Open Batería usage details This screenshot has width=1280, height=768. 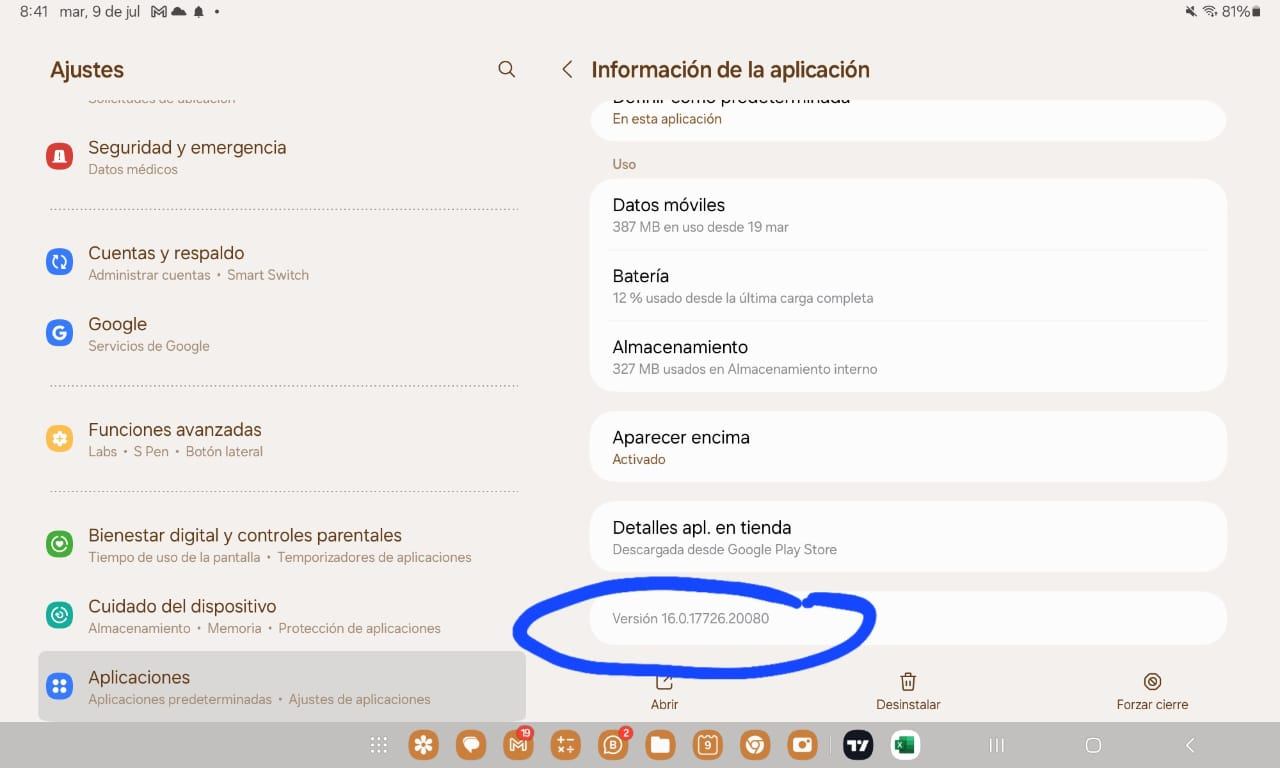[x=908, y=285]
